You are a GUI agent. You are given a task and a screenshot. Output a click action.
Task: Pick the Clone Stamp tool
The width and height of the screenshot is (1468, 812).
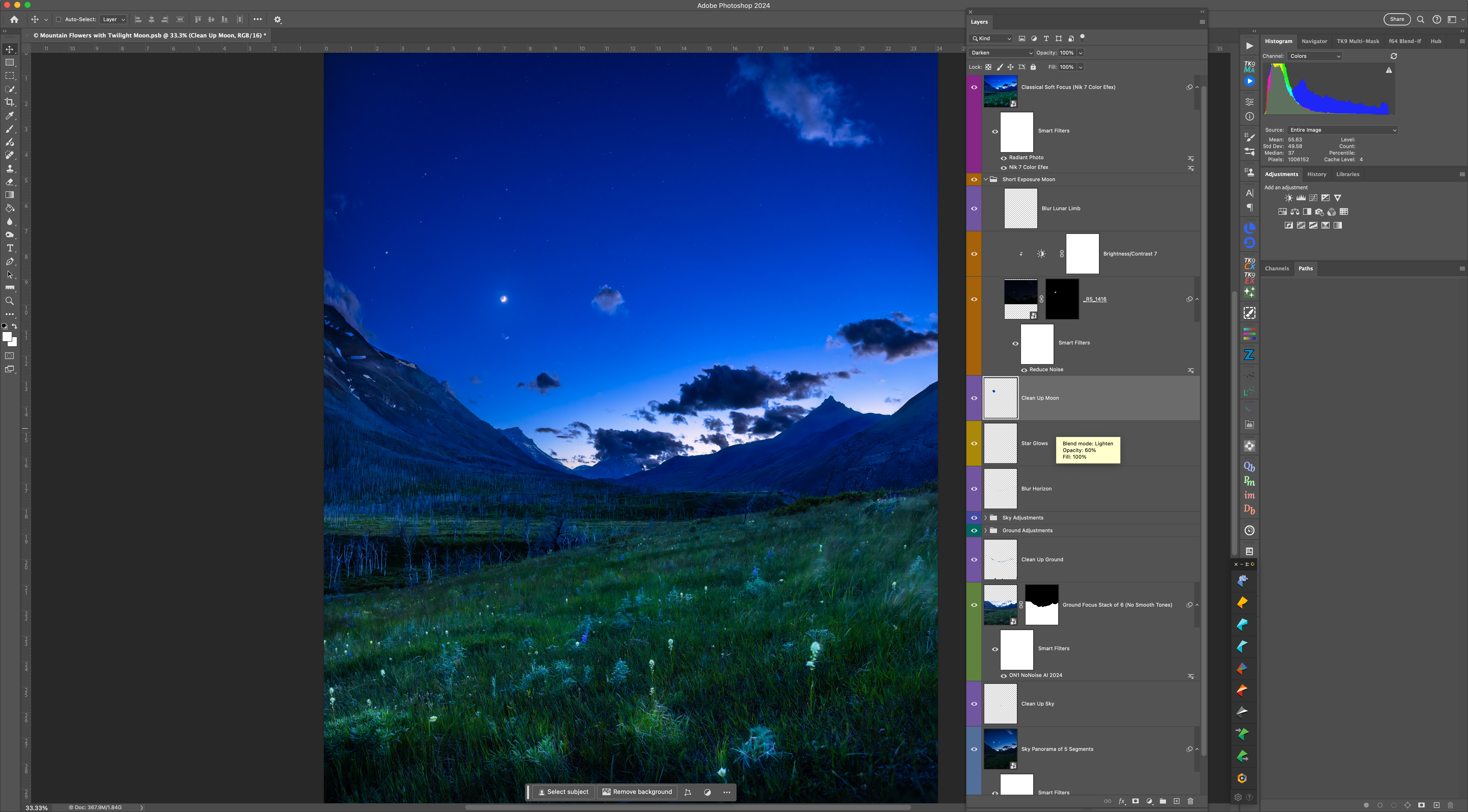[10, 169]
